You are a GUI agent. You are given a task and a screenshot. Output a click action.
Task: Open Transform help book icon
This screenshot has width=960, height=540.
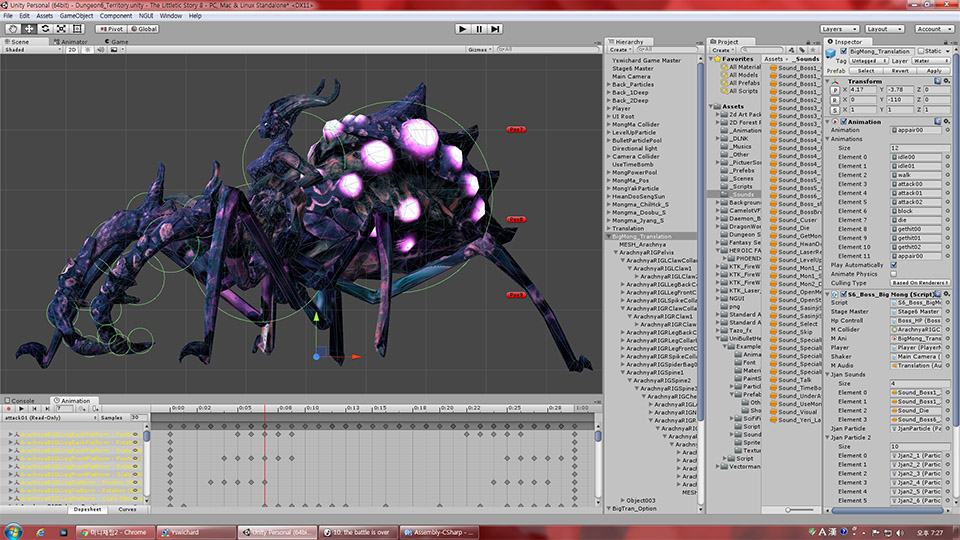coord(937,81)
